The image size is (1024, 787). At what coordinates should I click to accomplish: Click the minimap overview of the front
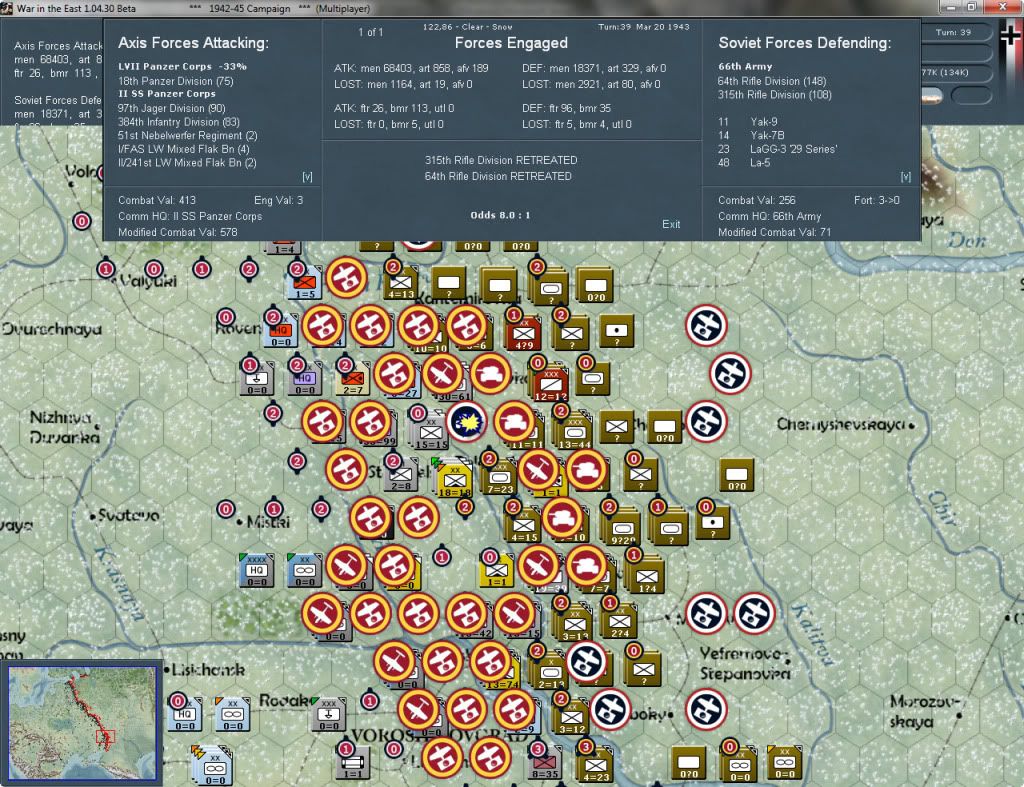coord(82,722)
